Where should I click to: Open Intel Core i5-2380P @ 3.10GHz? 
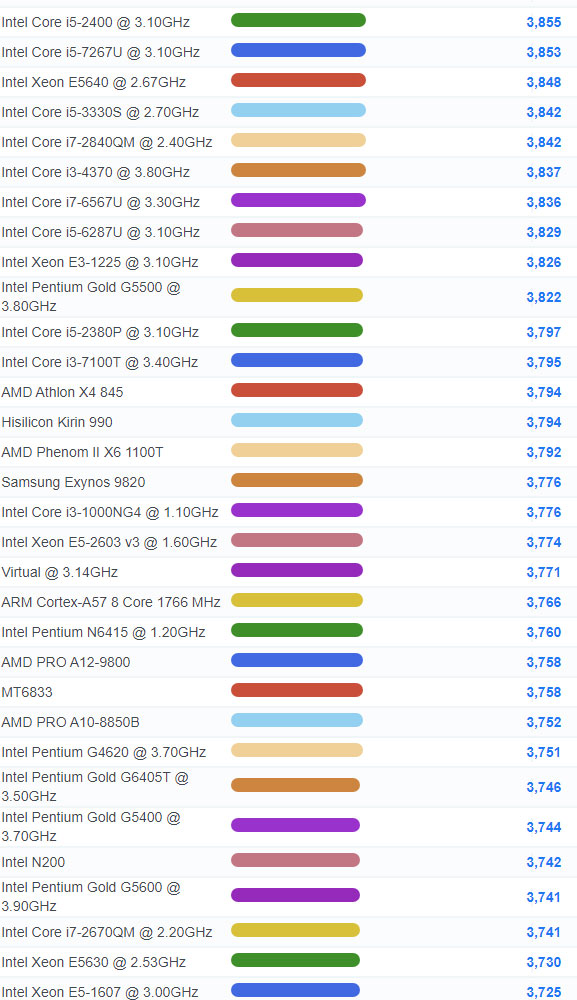point(100,332)
